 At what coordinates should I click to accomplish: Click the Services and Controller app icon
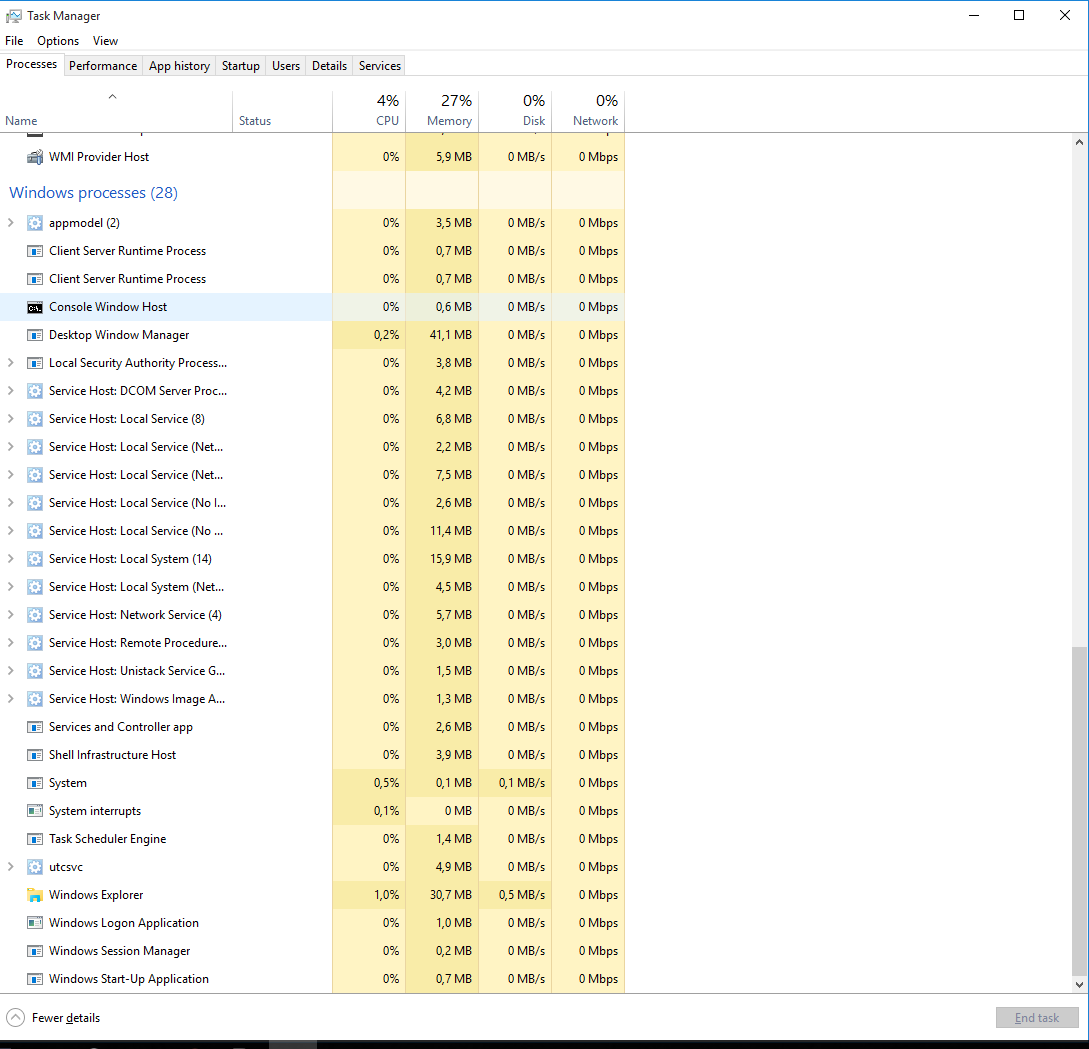click(35, 727)
